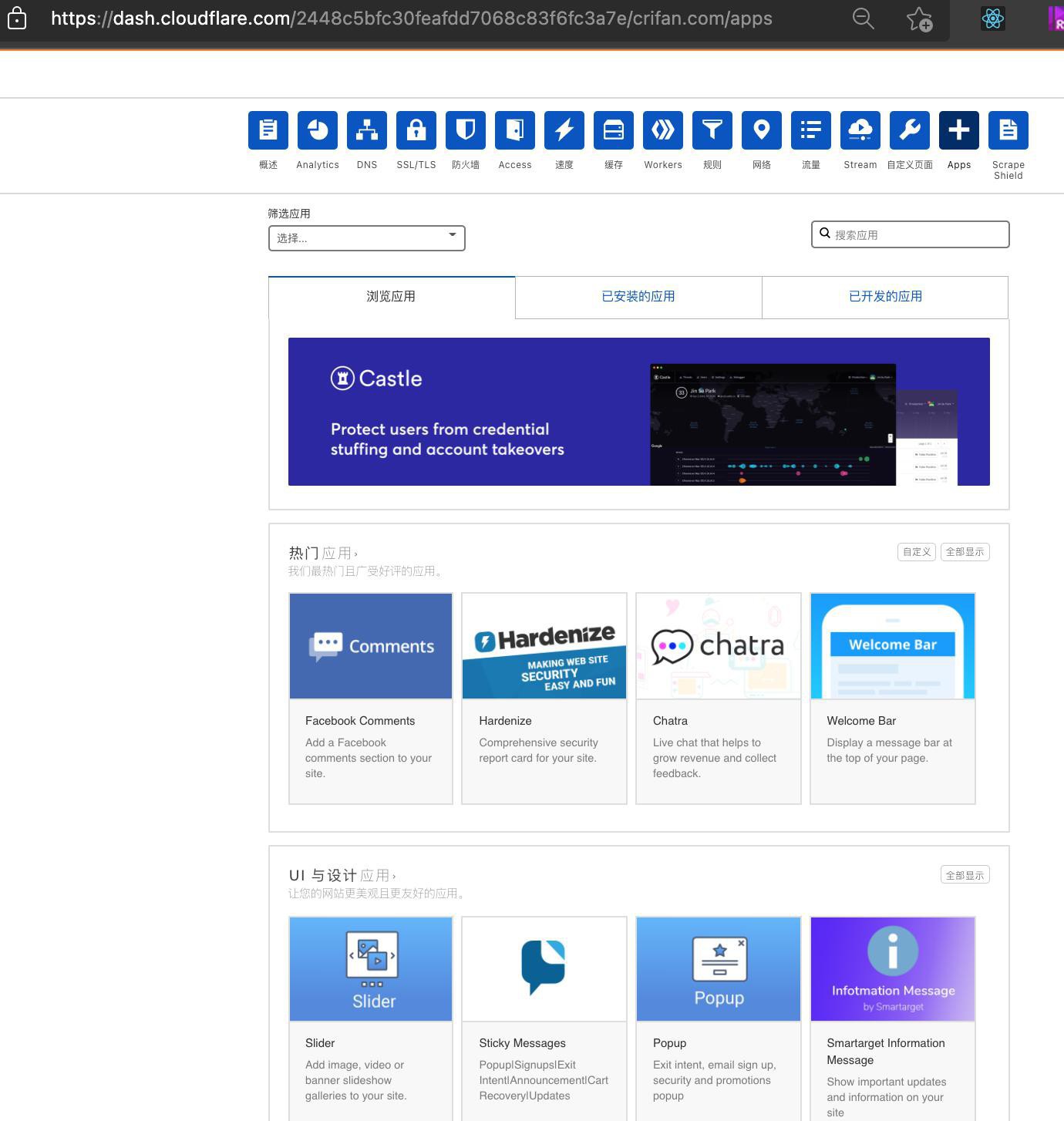Viewport: 1064px width, 1121px height.
Task: Click the 自定义 button in 热门应用
Action: point(917,552)
